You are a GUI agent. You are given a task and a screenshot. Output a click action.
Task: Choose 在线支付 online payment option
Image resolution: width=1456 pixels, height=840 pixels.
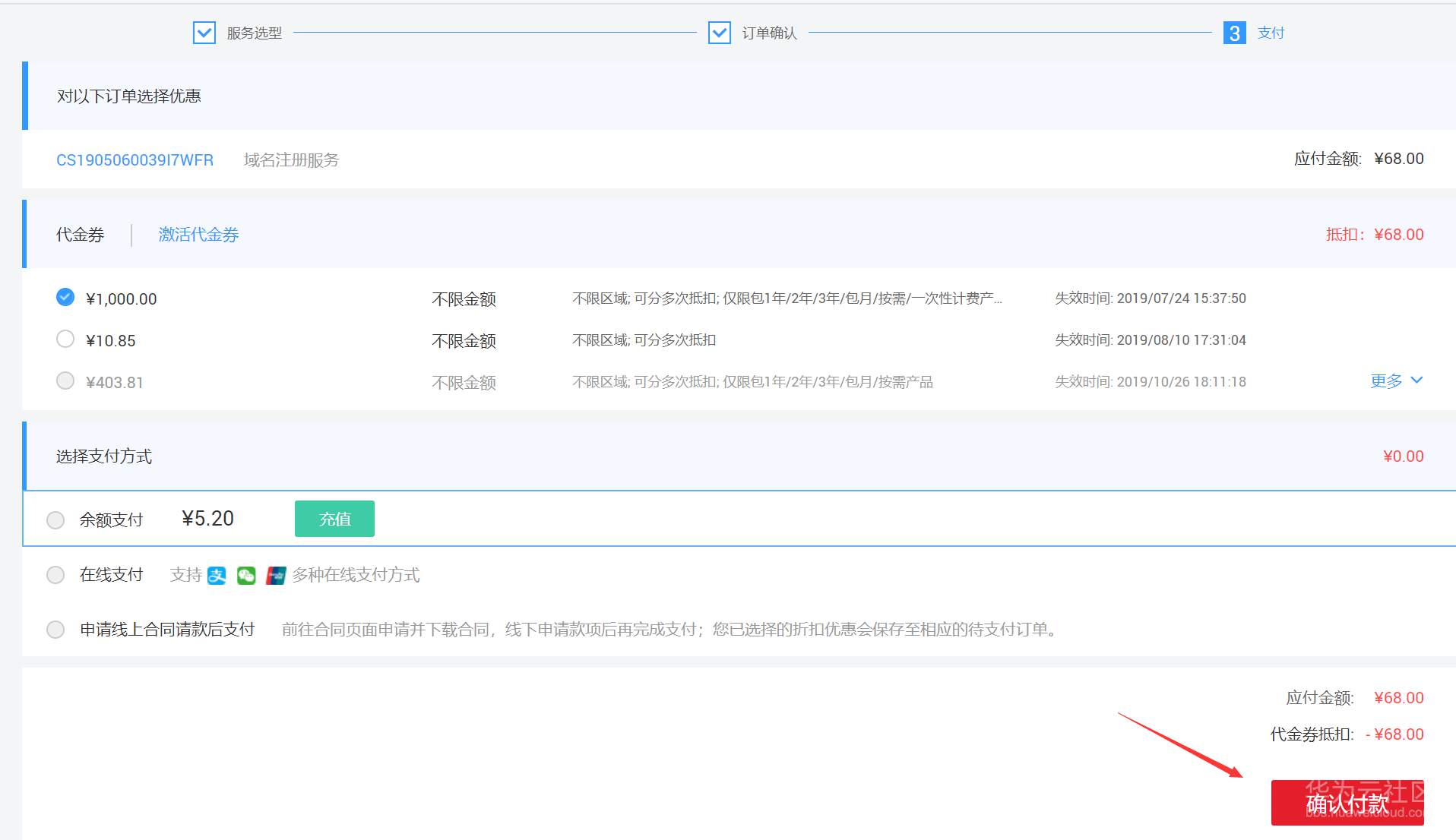(x=55, y=575)
